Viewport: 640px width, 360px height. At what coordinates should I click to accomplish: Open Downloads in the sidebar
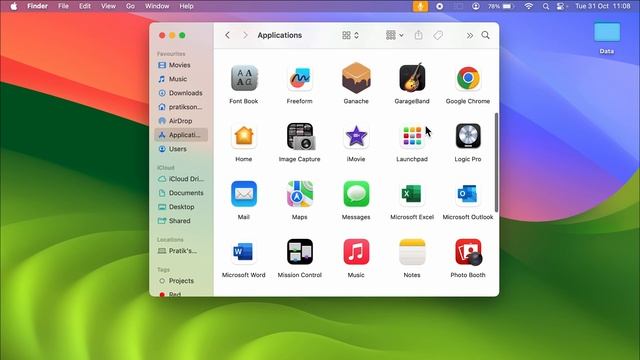(181, 93)
